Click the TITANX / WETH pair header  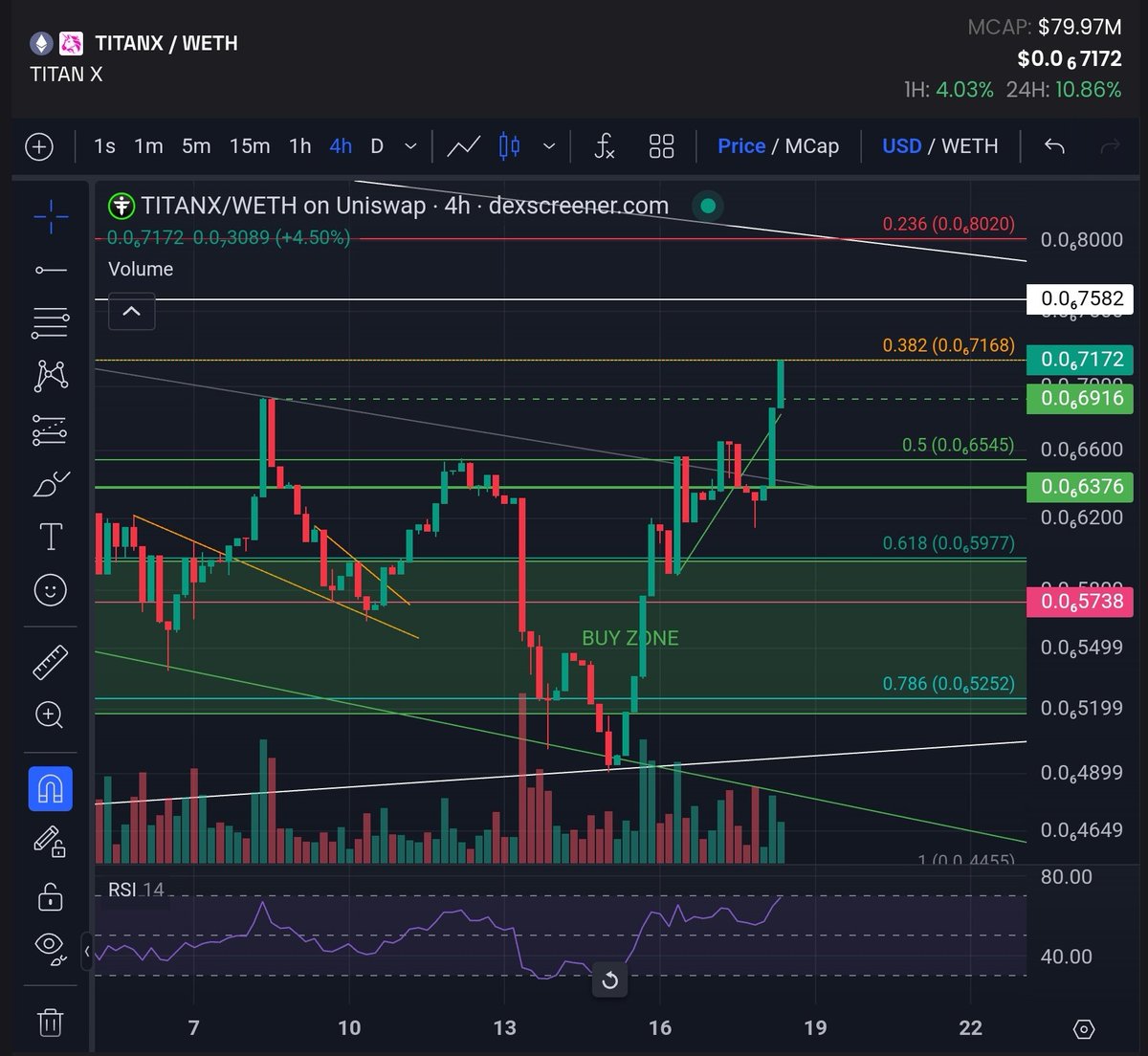click(166, 43)
